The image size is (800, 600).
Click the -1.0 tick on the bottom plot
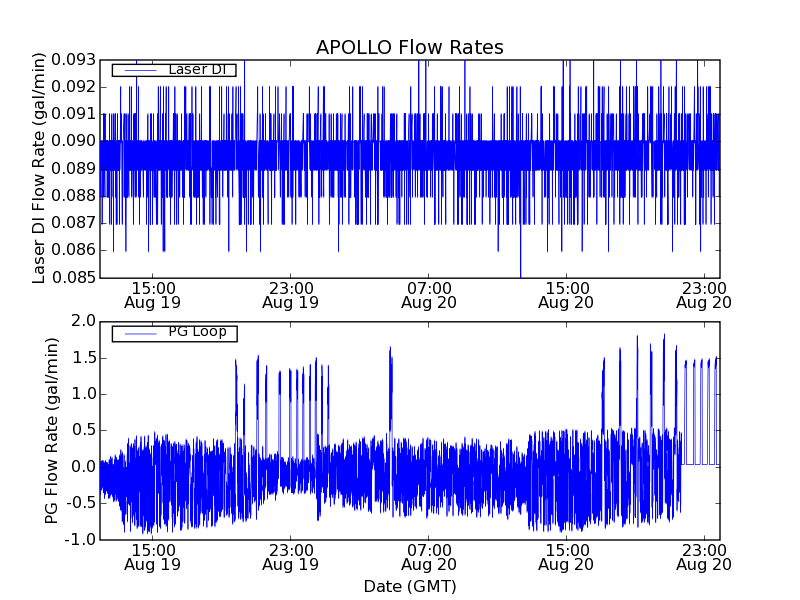click(81, 539)
